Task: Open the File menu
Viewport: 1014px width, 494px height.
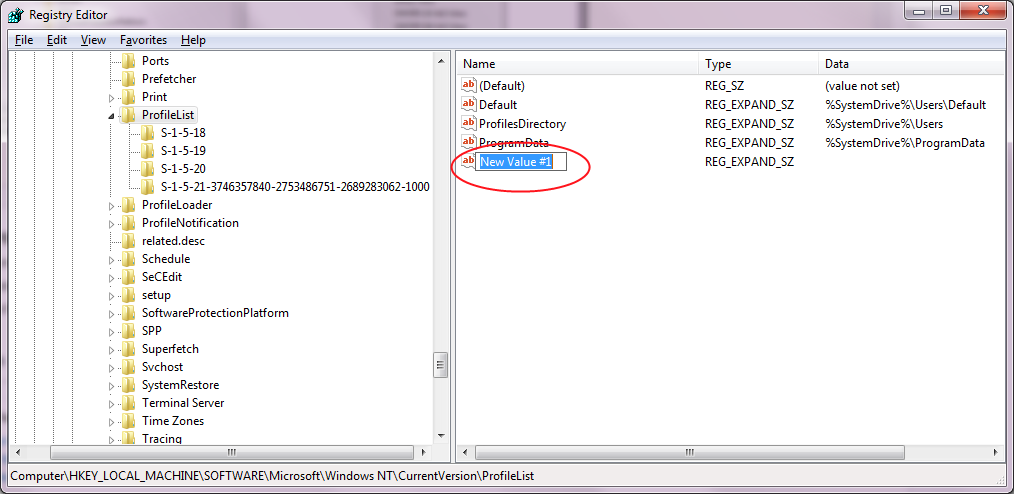Action: (23, 40)
